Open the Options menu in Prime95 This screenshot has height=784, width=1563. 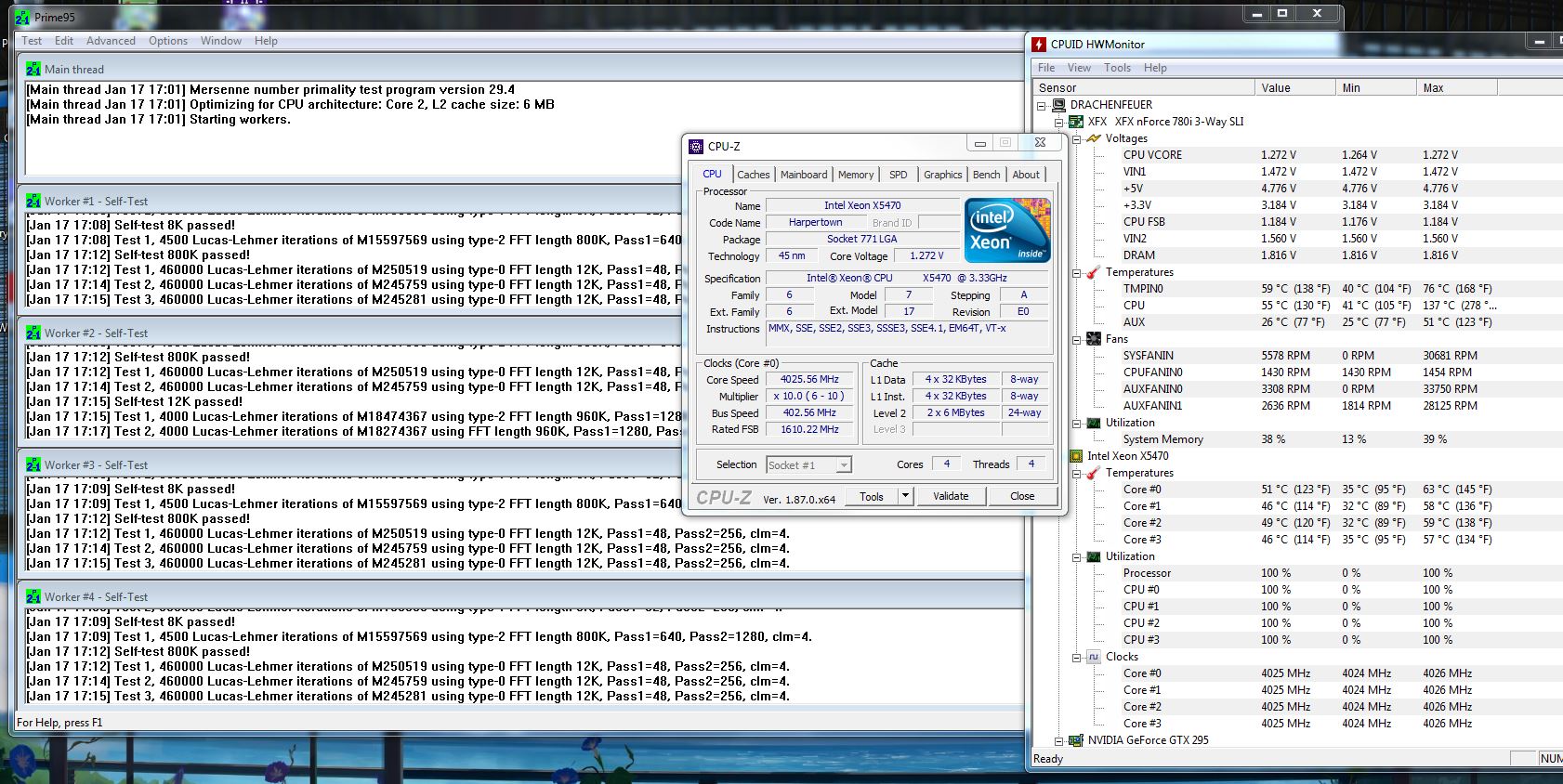coord(168,41)
